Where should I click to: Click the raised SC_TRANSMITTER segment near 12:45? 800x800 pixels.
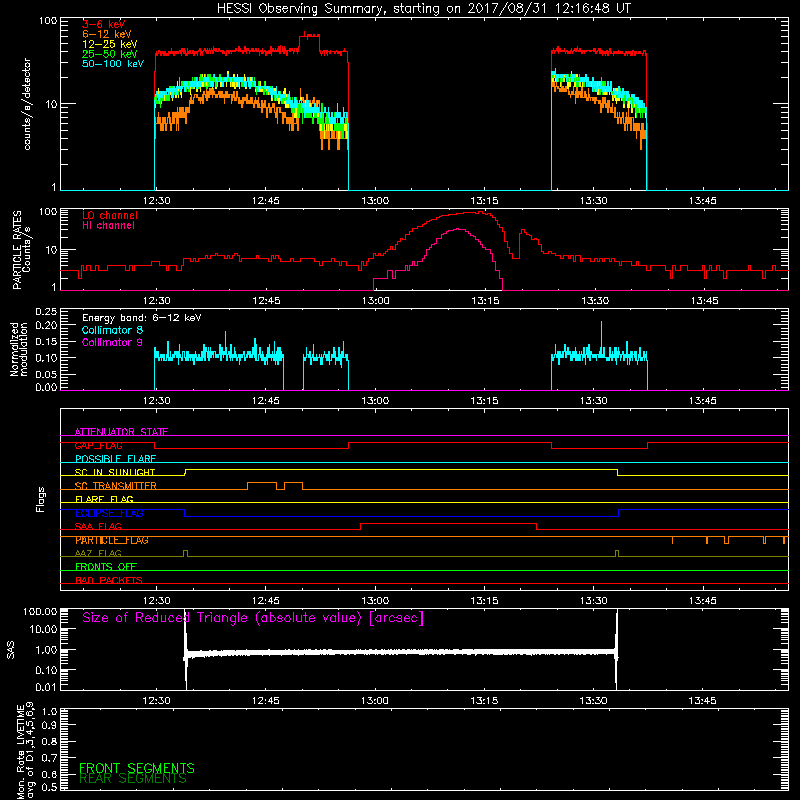(262, 483)
